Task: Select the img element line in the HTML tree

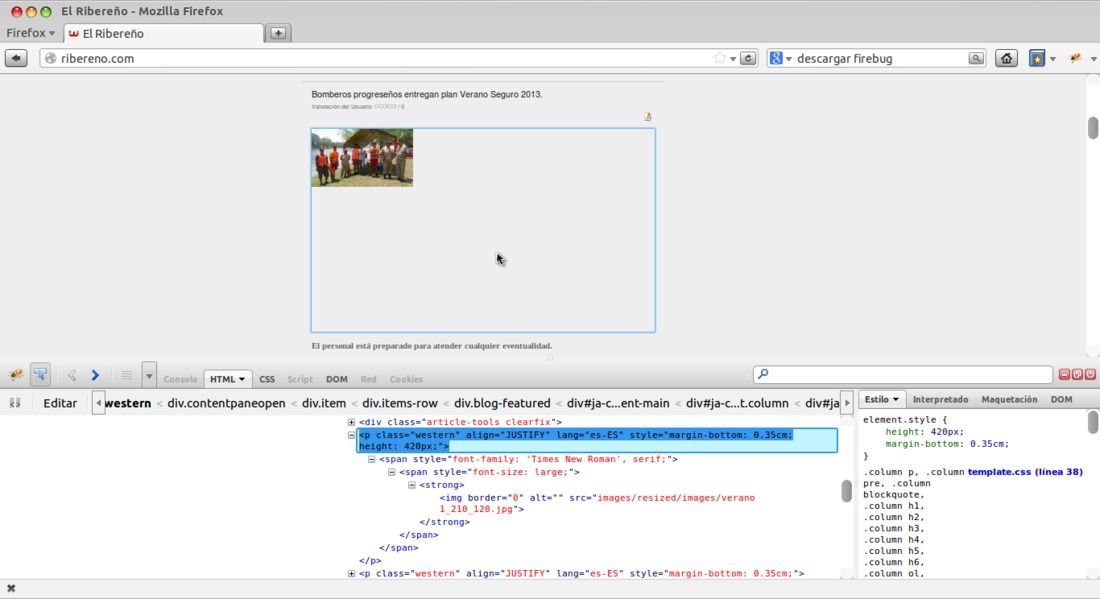Action: tap(597, 504)
